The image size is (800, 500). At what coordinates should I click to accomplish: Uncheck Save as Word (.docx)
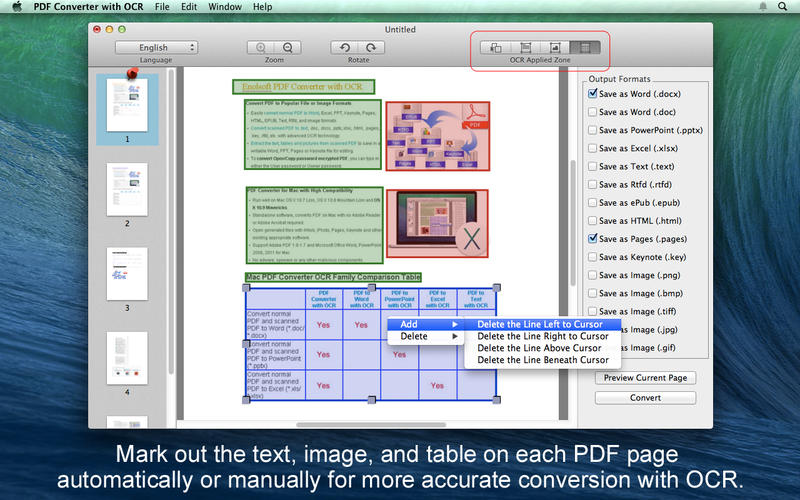click(594, 93)
